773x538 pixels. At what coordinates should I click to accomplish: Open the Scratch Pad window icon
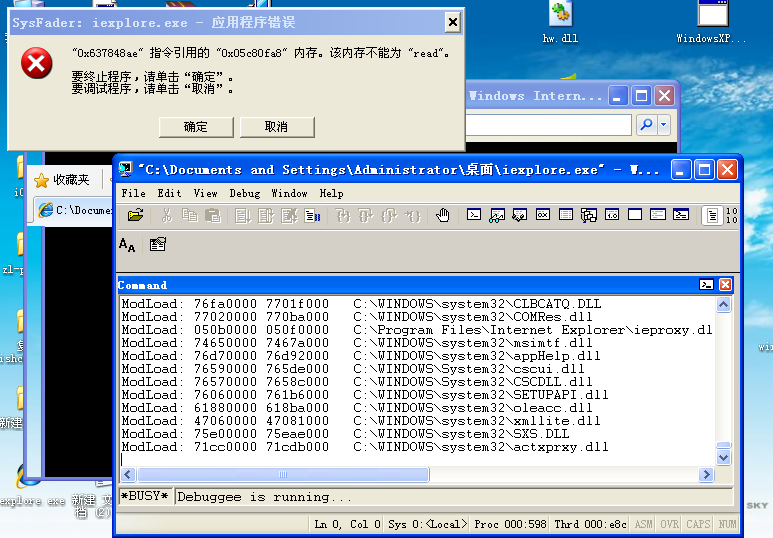tap(635, 215)
